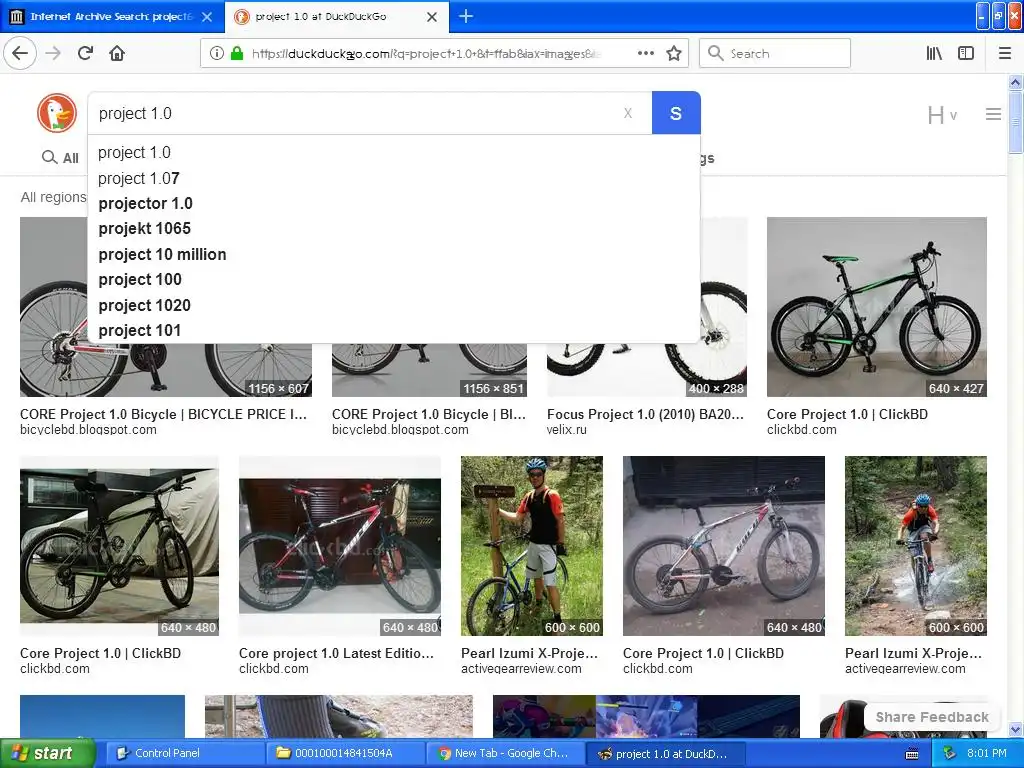Screen dimensions: 1024x768
Task: Open 'Focus Project 1.0 (2010)' result title
Action: (645, 414)
